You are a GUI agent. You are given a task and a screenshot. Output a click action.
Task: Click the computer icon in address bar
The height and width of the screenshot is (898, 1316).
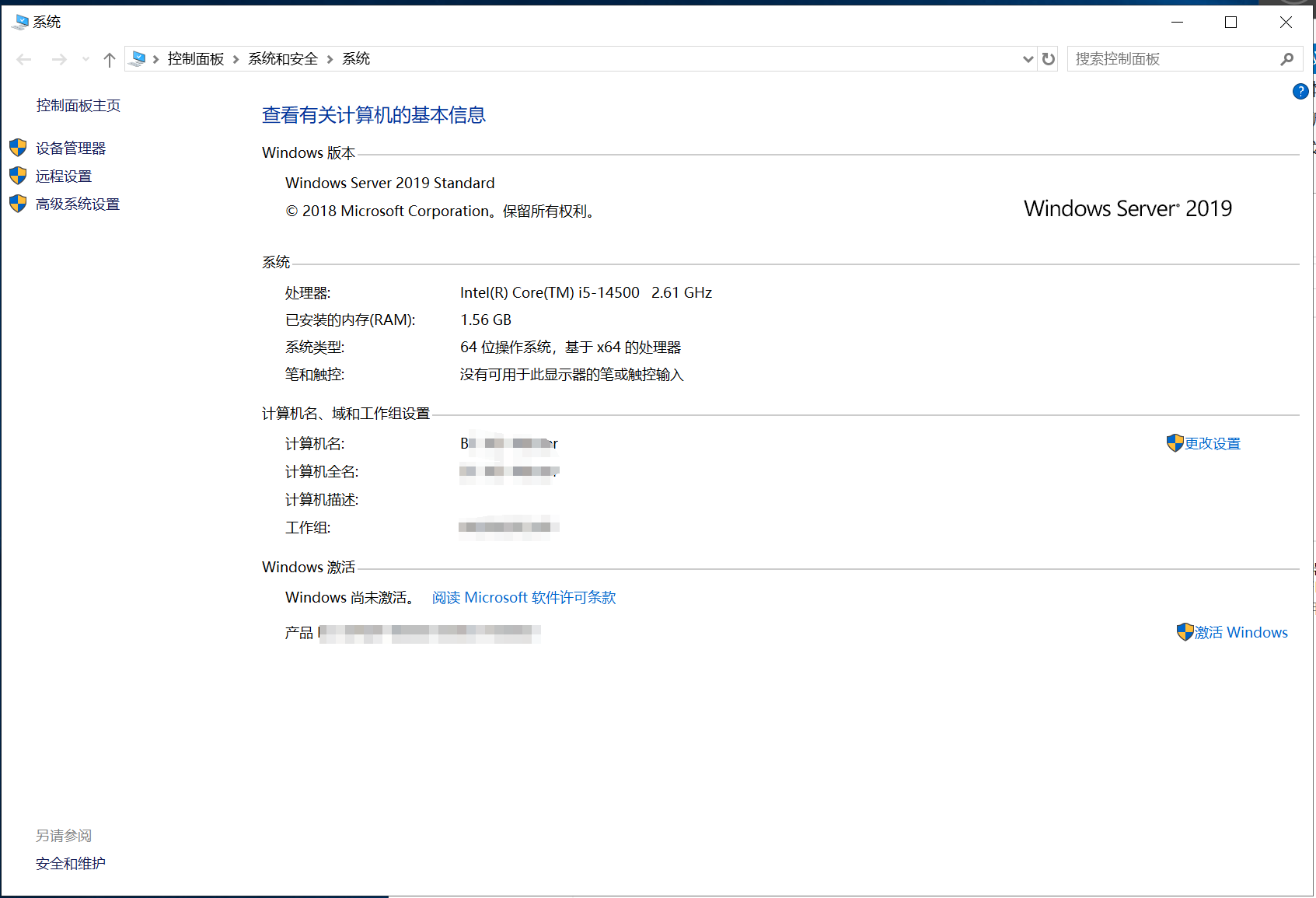point(138,59)
